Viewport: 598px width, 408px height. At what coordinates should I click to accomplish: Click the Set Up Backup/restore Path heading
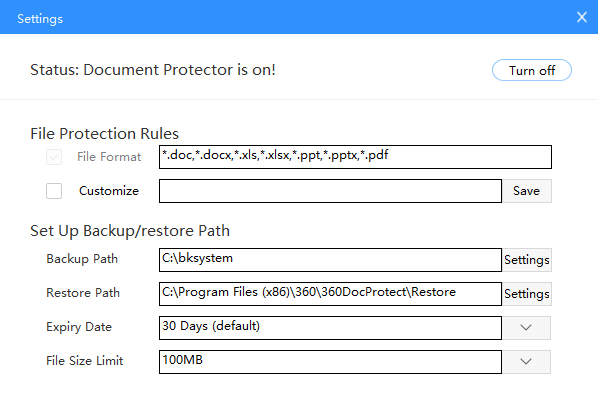(x=130, y=231)
